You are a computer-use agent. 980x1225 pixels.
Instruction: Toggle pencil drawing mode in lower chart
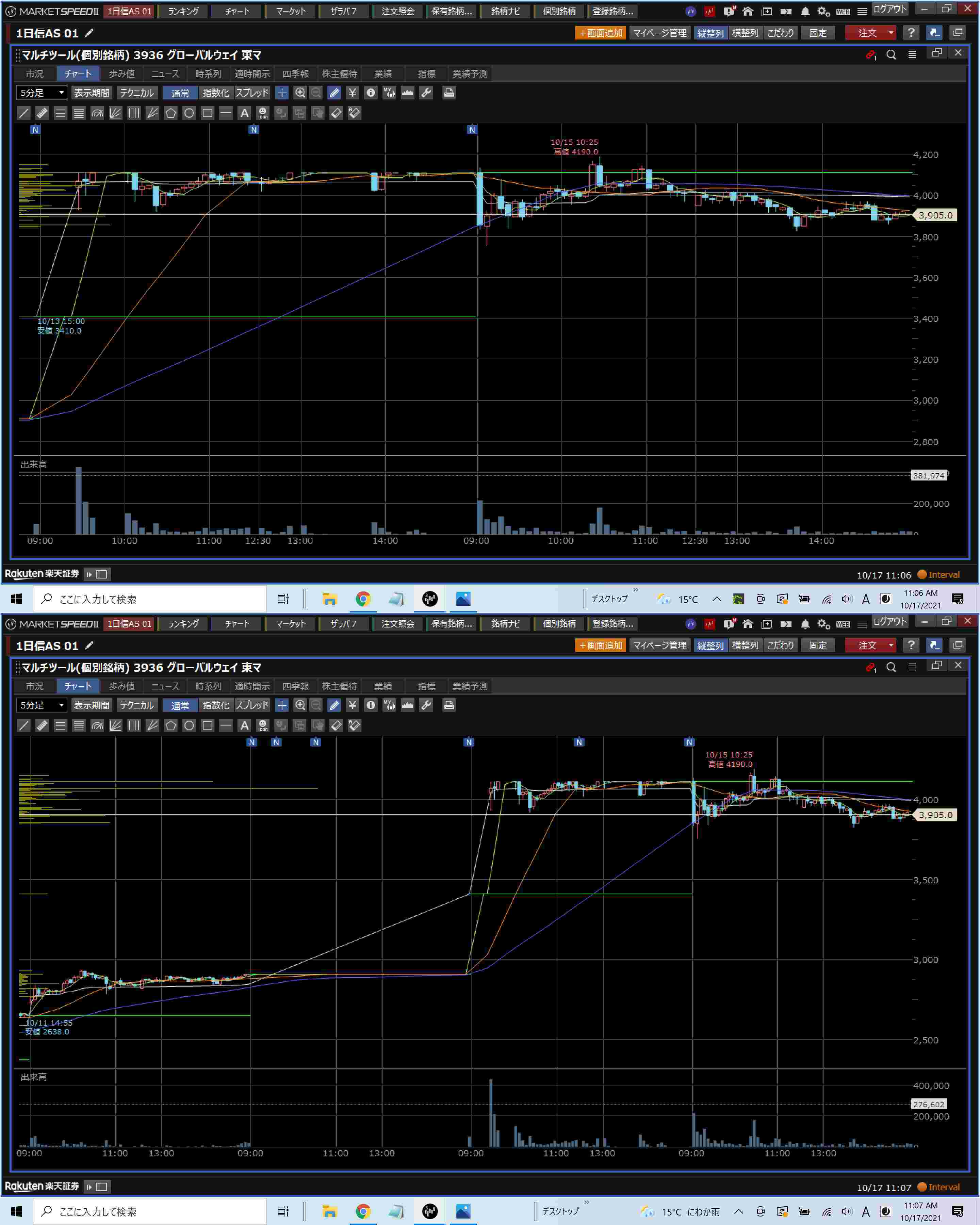point(334,705)
